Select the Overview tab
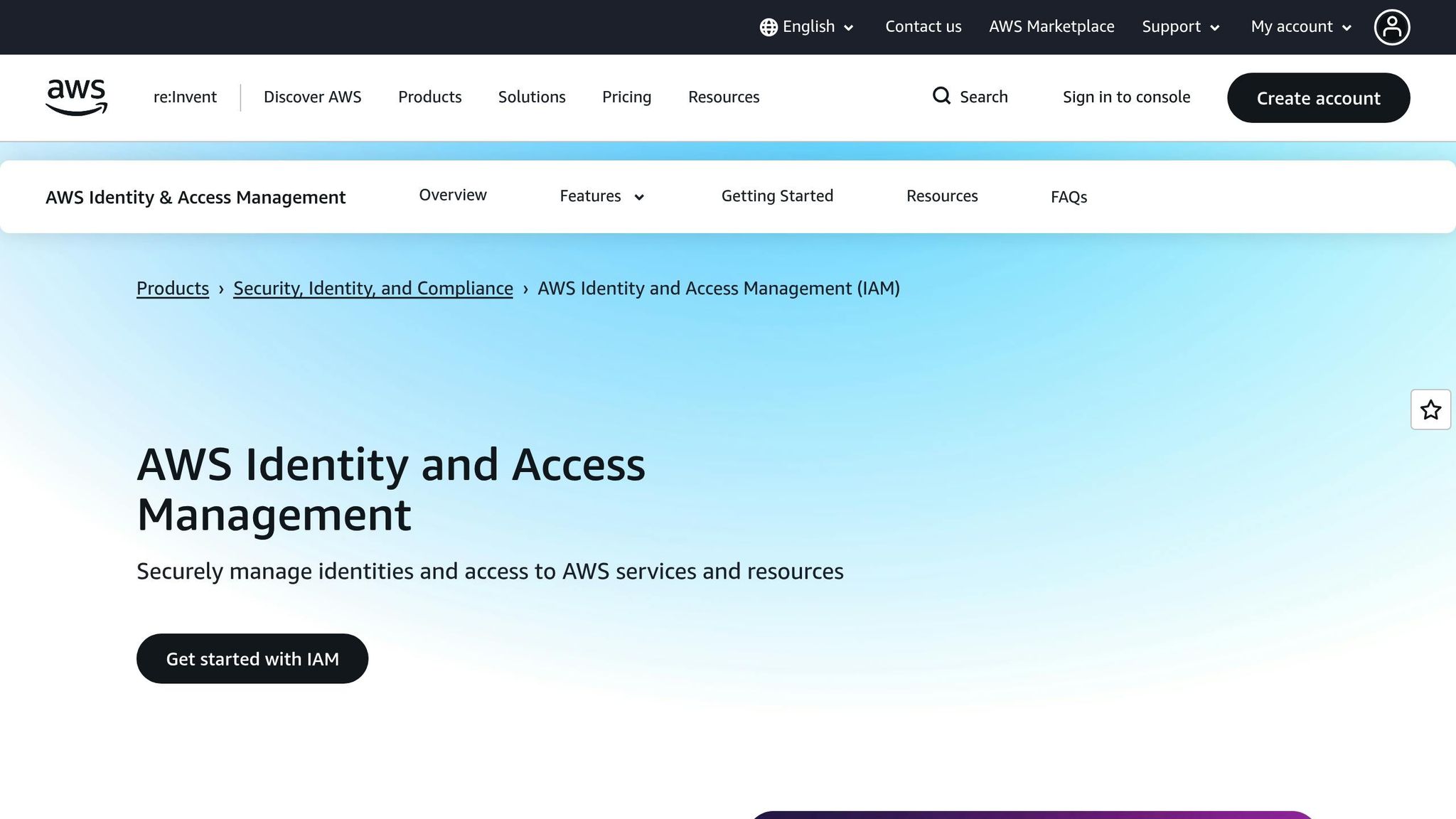Viewport: 1456px width, 819px height. 453,195
